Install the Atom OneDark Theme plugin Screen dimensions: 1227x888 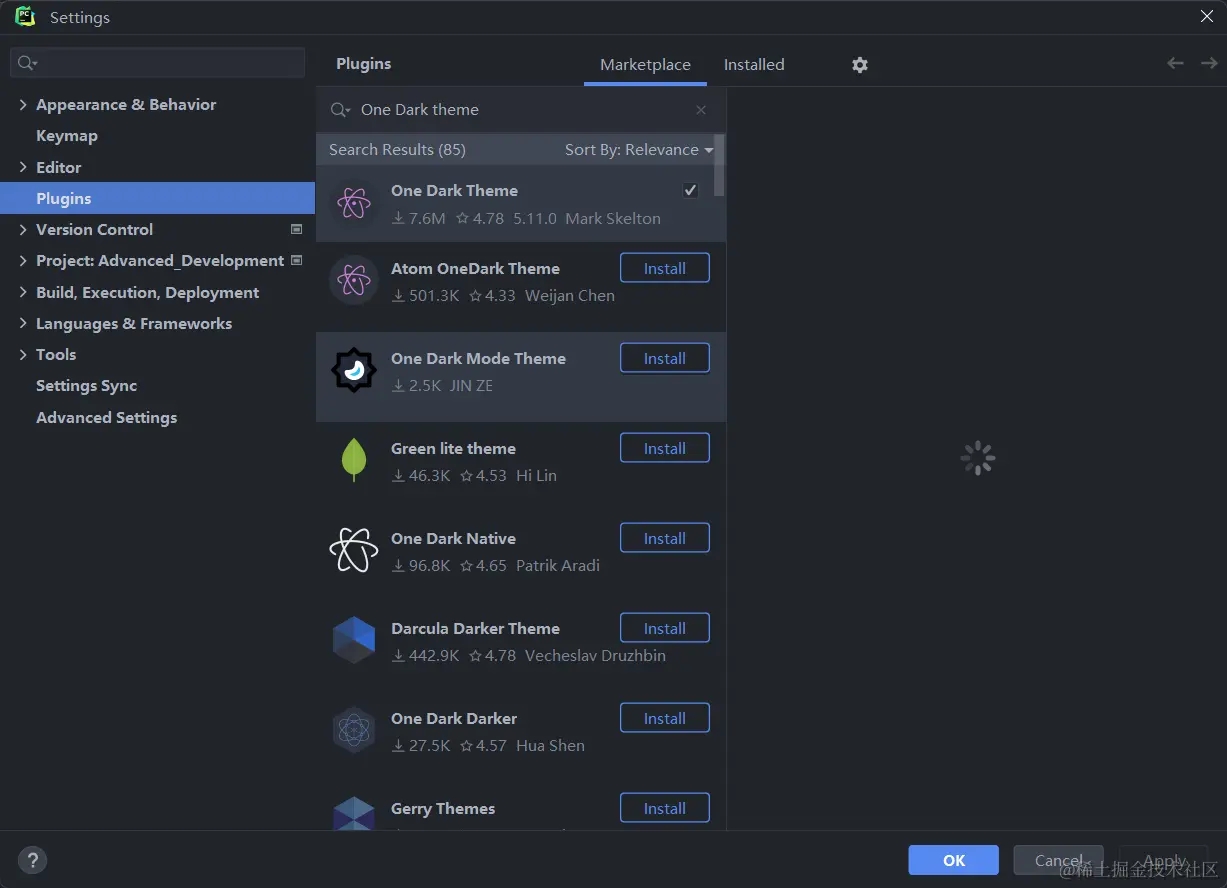664,268
